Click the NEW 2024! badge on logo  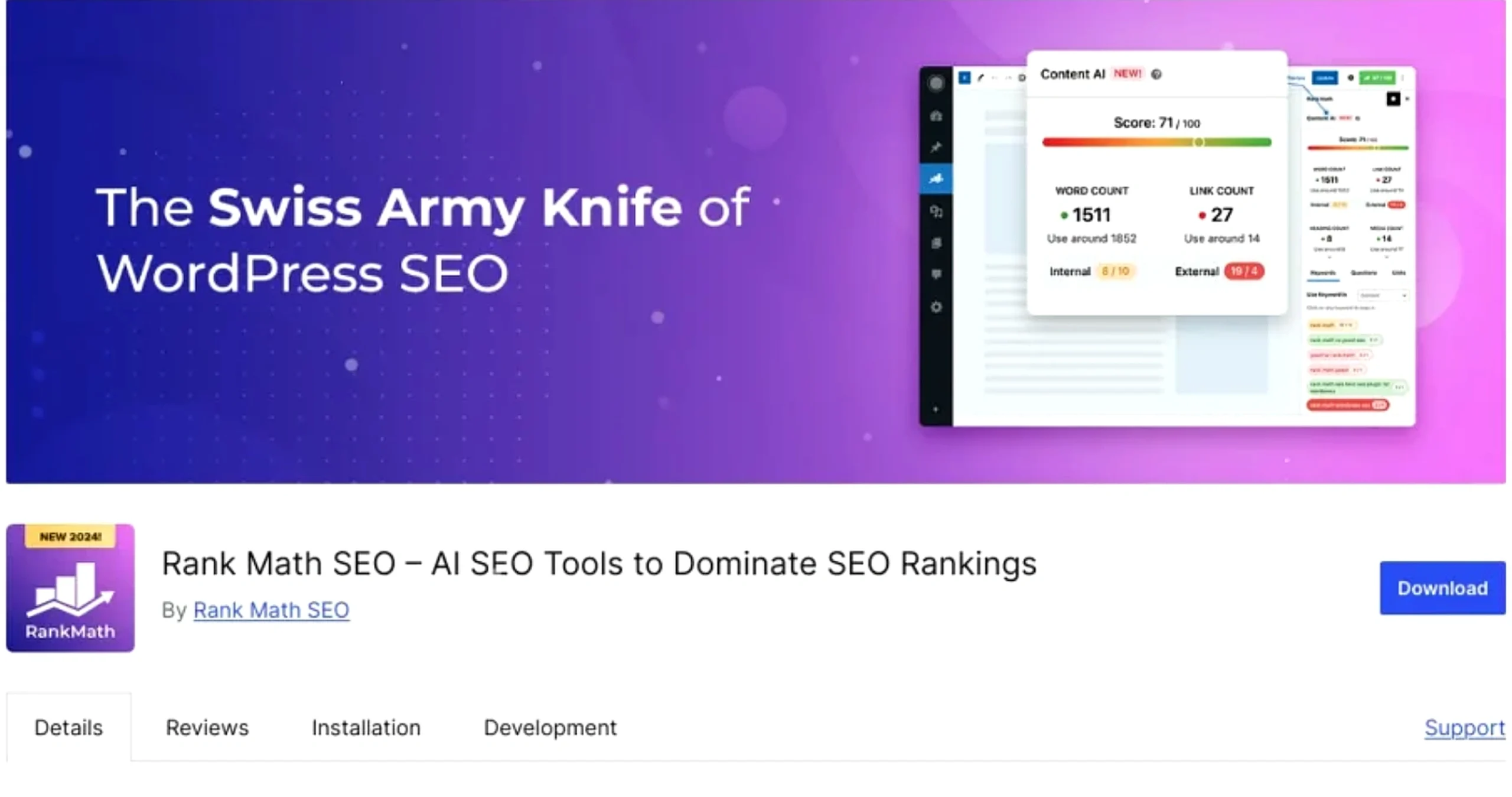70,536
